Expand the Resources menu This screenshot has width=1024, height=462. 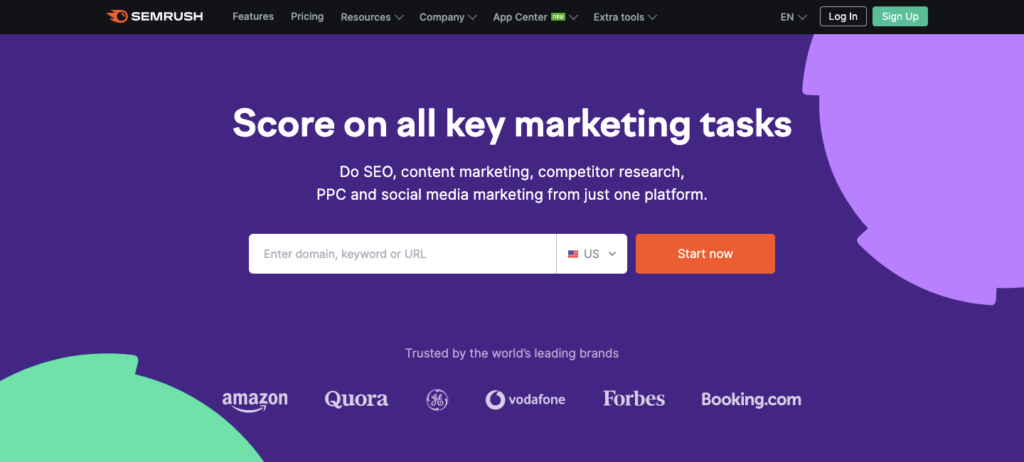click(x=371, y=17)
